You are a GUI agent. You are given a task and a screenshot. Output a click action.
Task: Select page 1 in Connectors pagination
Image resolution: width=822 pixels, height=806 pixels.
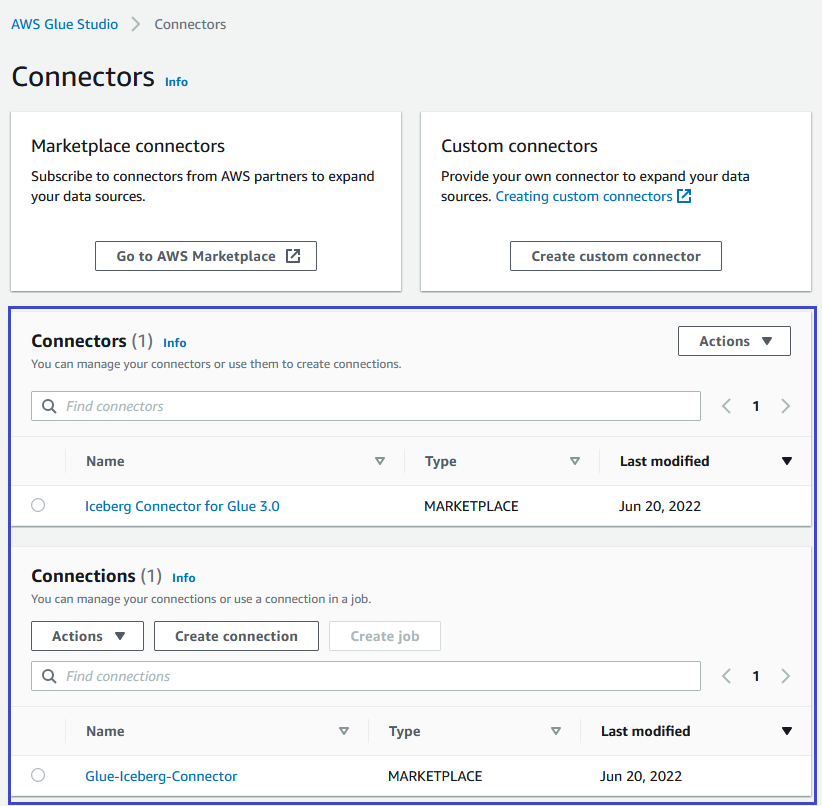click(x=755, y=406)
